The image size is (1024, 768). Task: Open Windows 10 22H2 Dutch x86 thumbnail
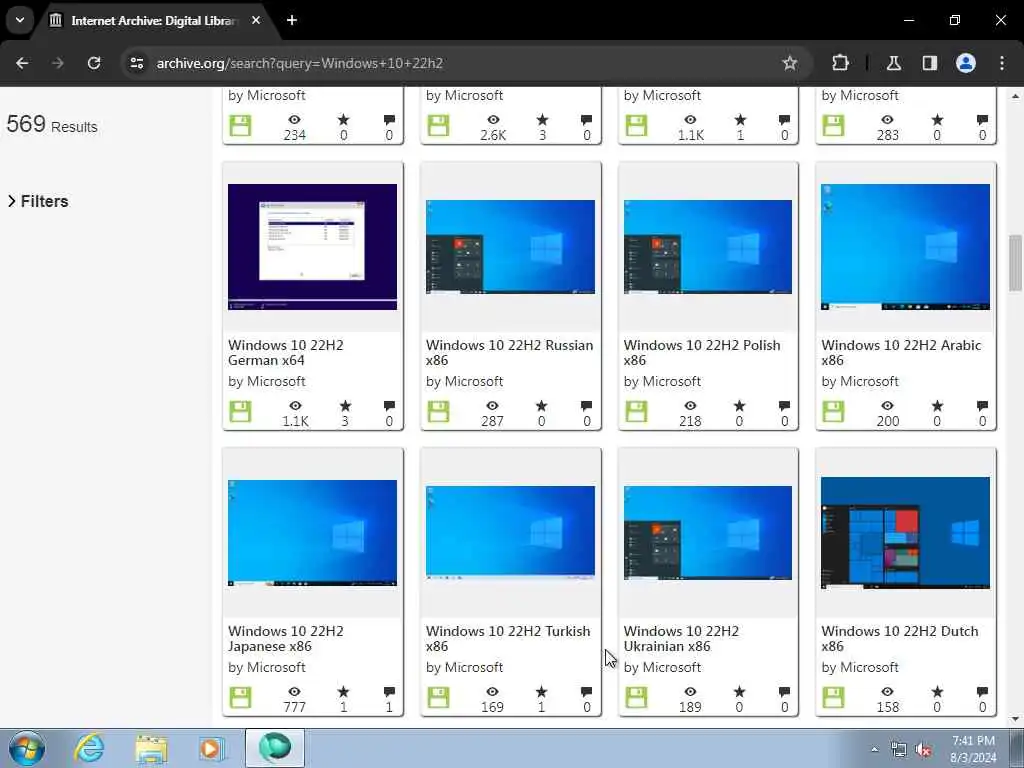pyautogui.click(x=905, y=533)
